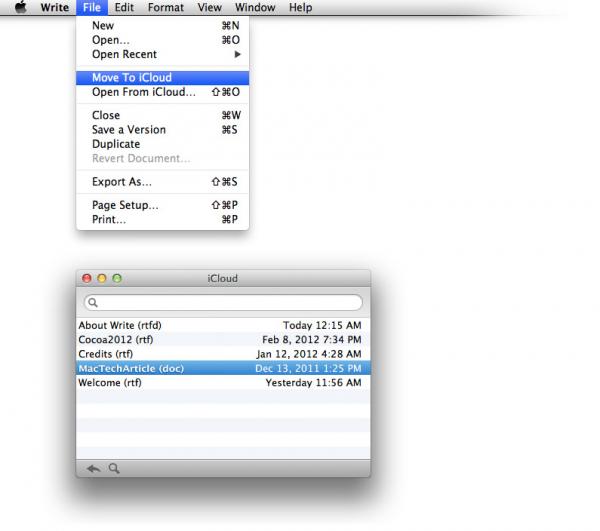Click the date Jan 12, 2012 4:28 AM
Screen dimensions: 600x531
coord(309,354)
